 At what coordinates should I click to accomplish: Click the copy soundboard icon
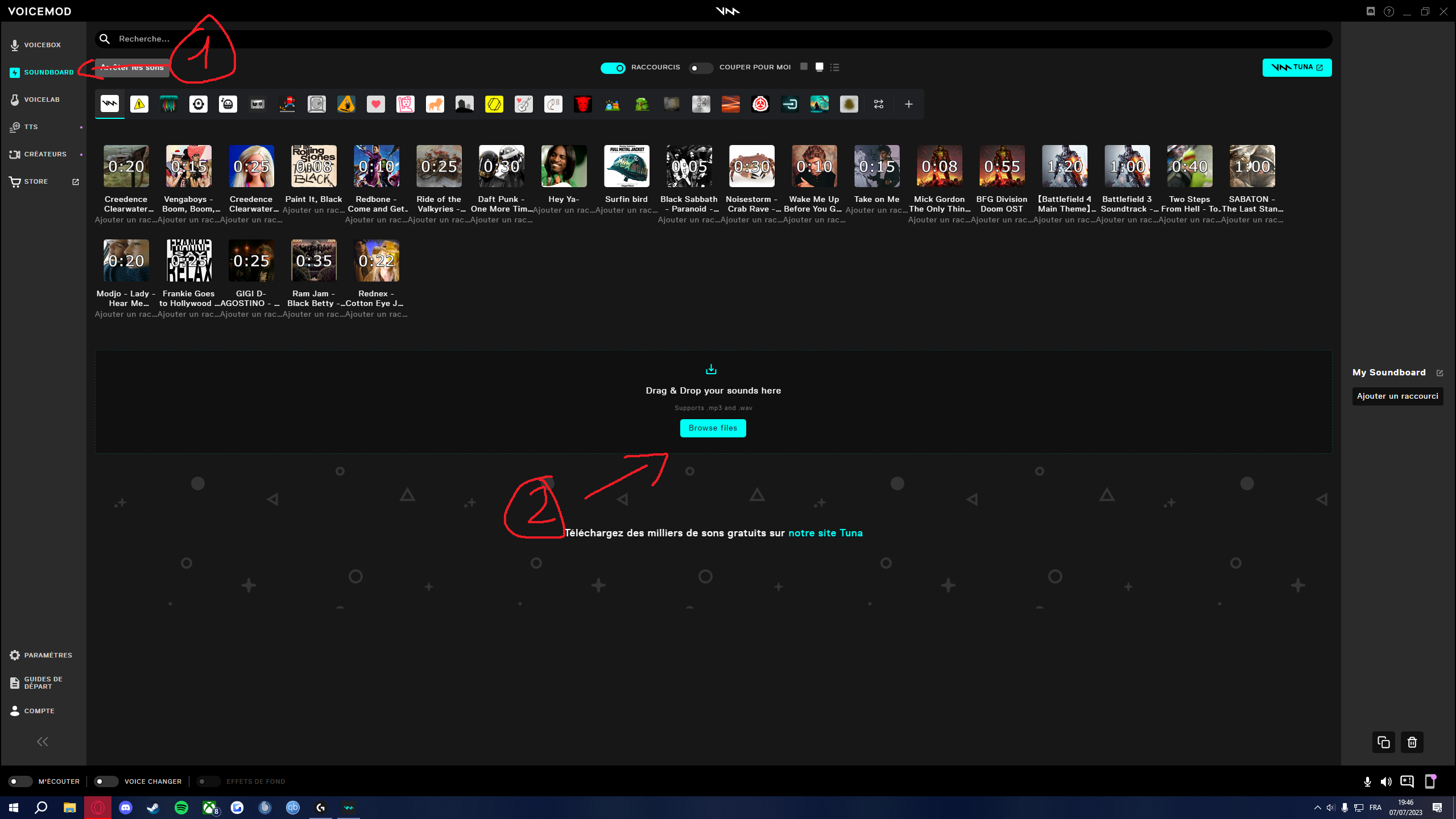1383,742
